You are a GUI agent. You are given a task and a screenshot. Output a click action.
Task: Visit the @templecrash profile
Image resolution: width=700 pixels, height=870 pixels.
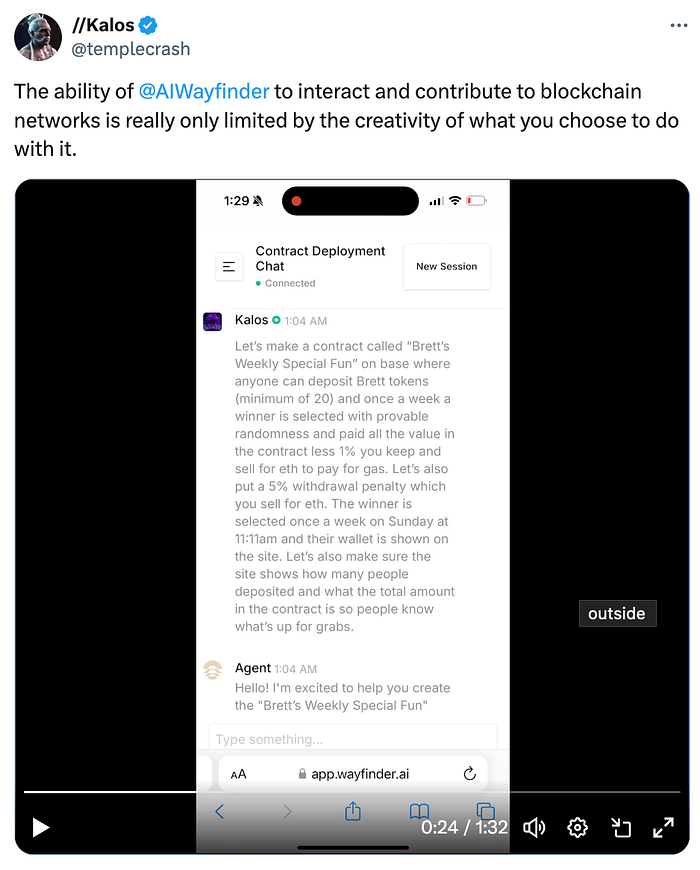[131, 48]
